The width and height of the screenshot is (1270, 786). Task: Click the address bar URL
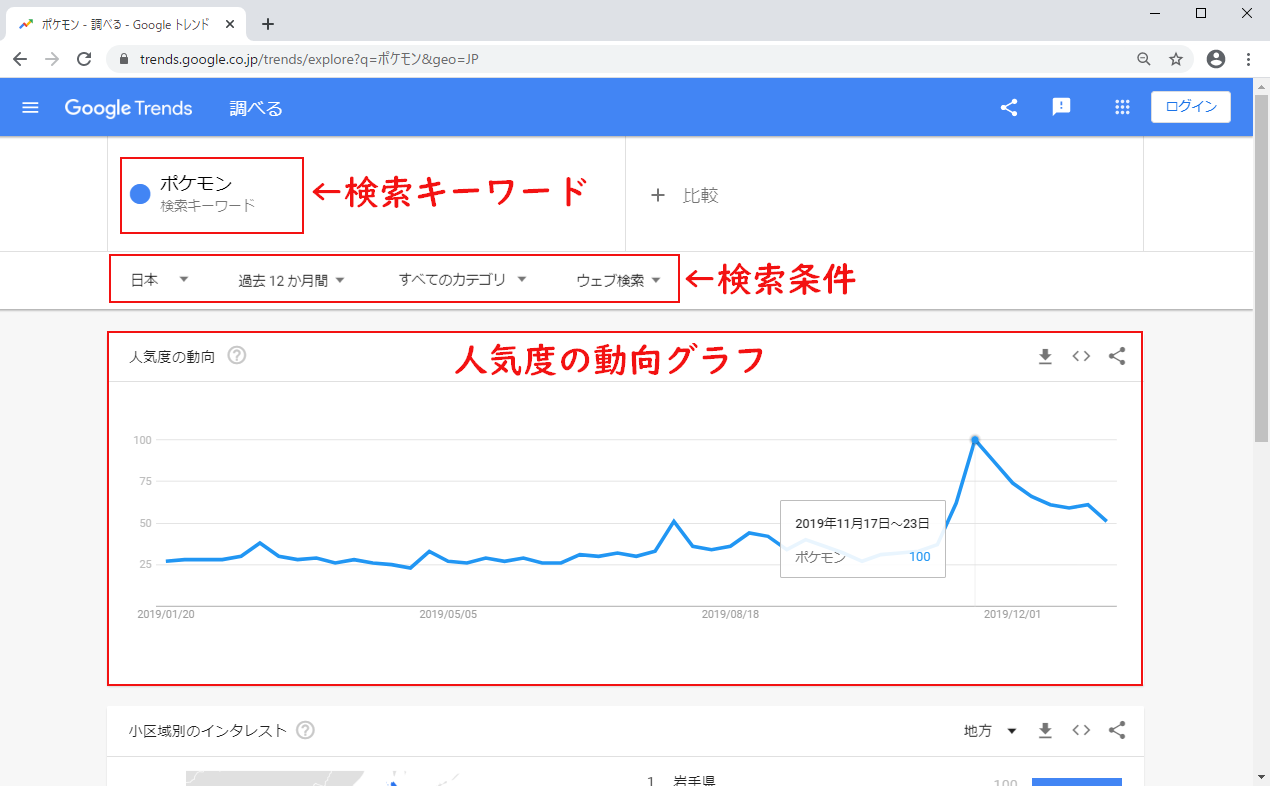pos(308,59)
